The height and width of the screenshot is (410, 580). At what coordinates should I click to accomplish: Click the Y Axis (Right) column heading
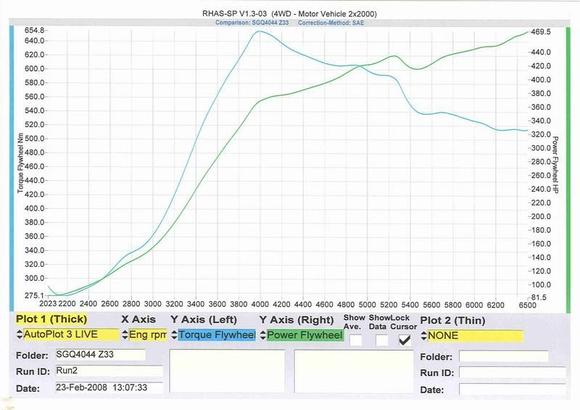[x=296, y=320]
